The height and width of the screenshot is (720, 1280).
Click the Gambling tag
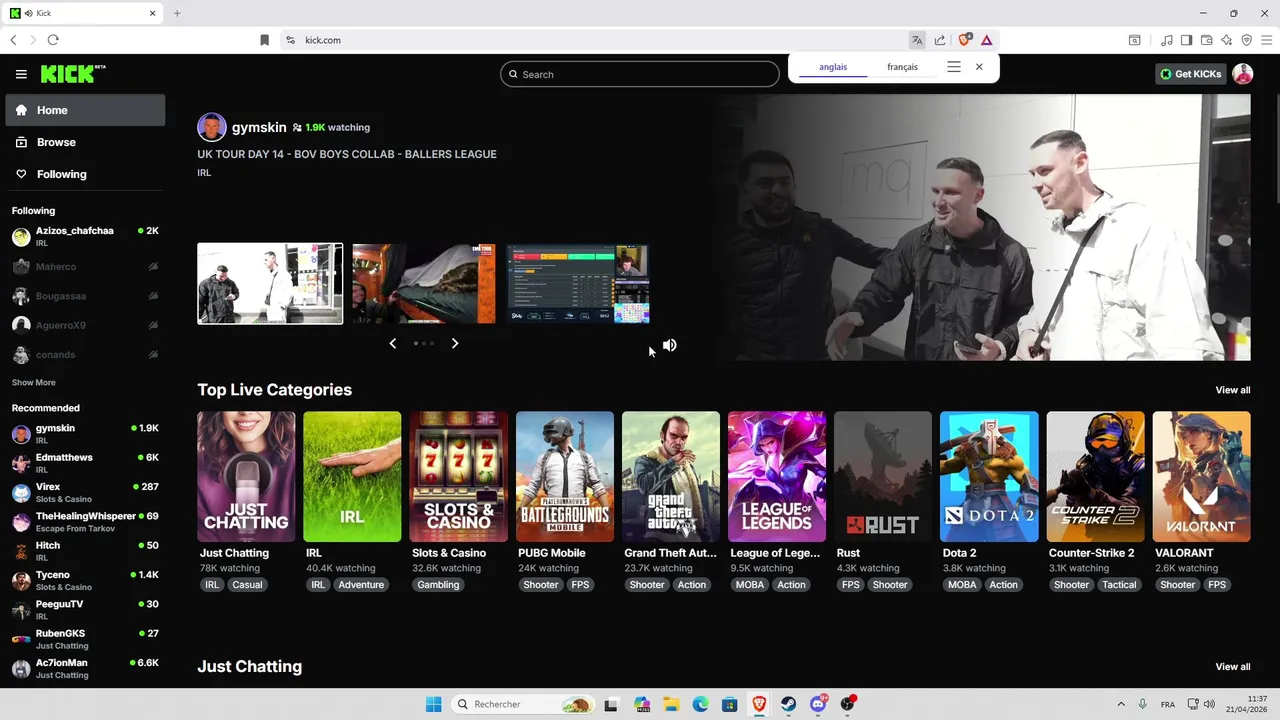coord(438,585)
